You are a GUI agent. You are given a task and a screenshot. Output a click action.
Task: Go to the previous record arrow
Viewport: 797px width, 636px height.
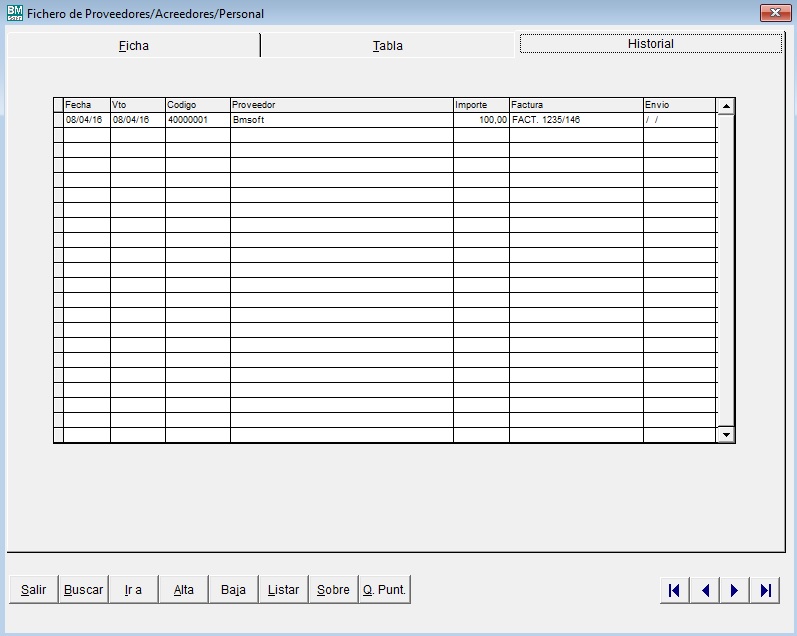pyautogui.click(x=705, y=591)
